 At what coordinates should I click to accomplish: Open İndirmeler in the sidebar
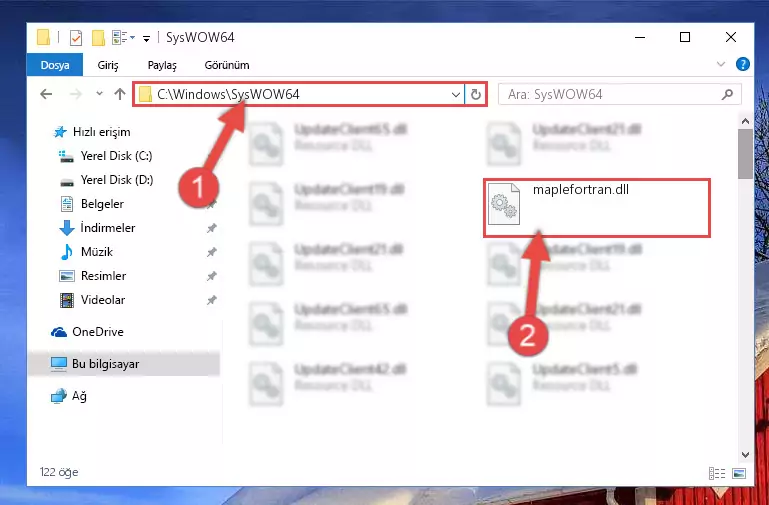tap(97, 228)
